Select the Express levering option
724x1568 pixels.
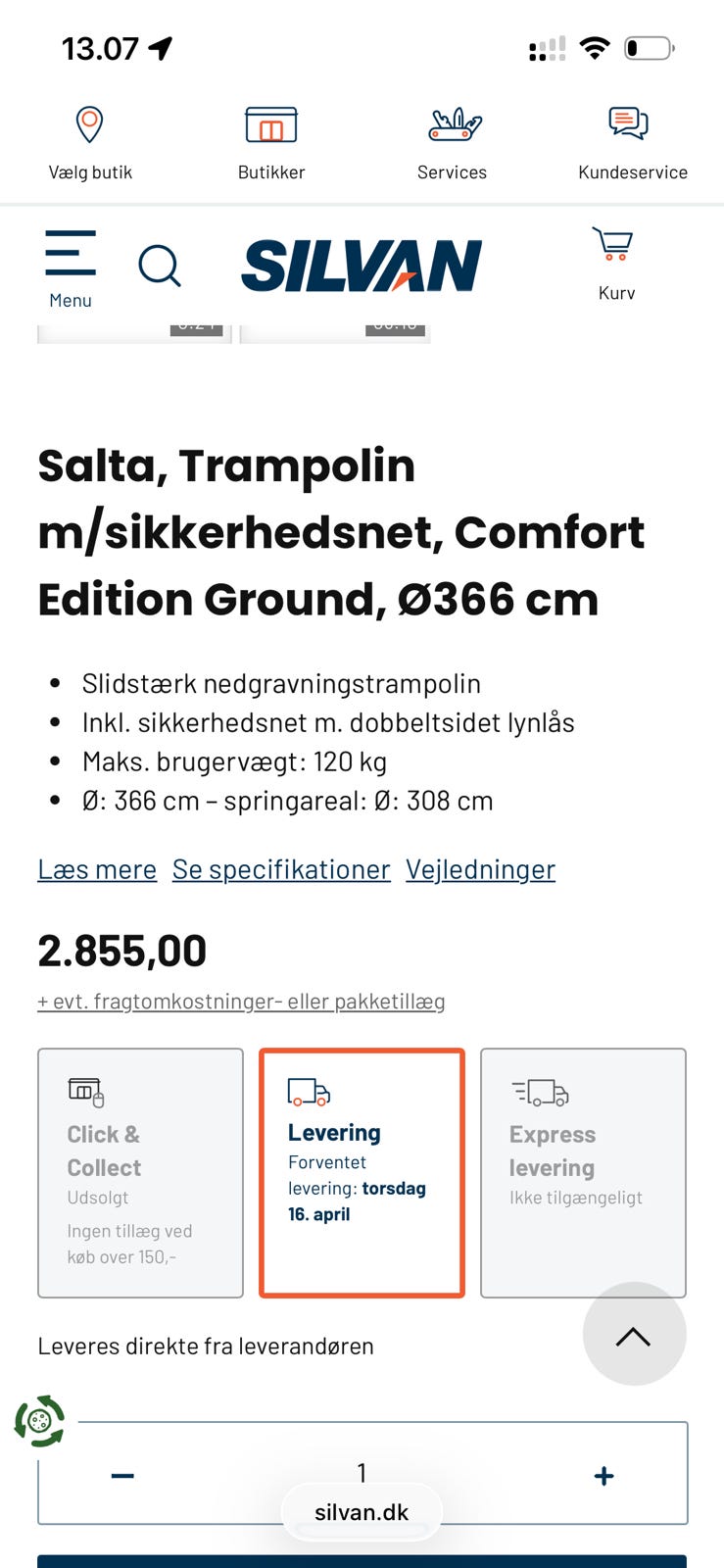[583, 1172]
